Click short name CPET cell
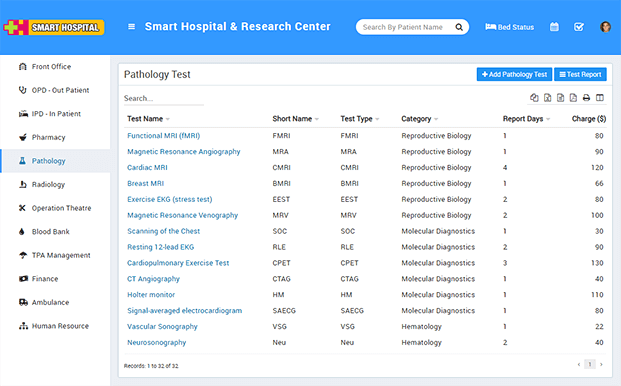 [x=282, y=263]
